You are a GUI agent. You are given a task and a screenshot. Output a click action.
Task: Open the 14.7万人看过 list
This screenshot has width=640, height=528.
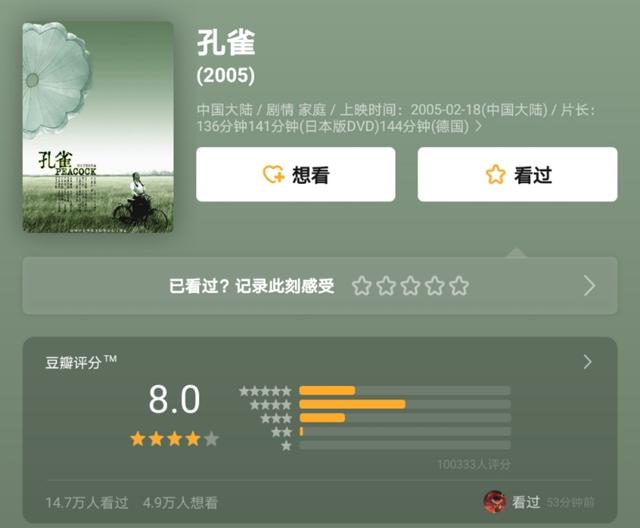click(x=87, y=503)
